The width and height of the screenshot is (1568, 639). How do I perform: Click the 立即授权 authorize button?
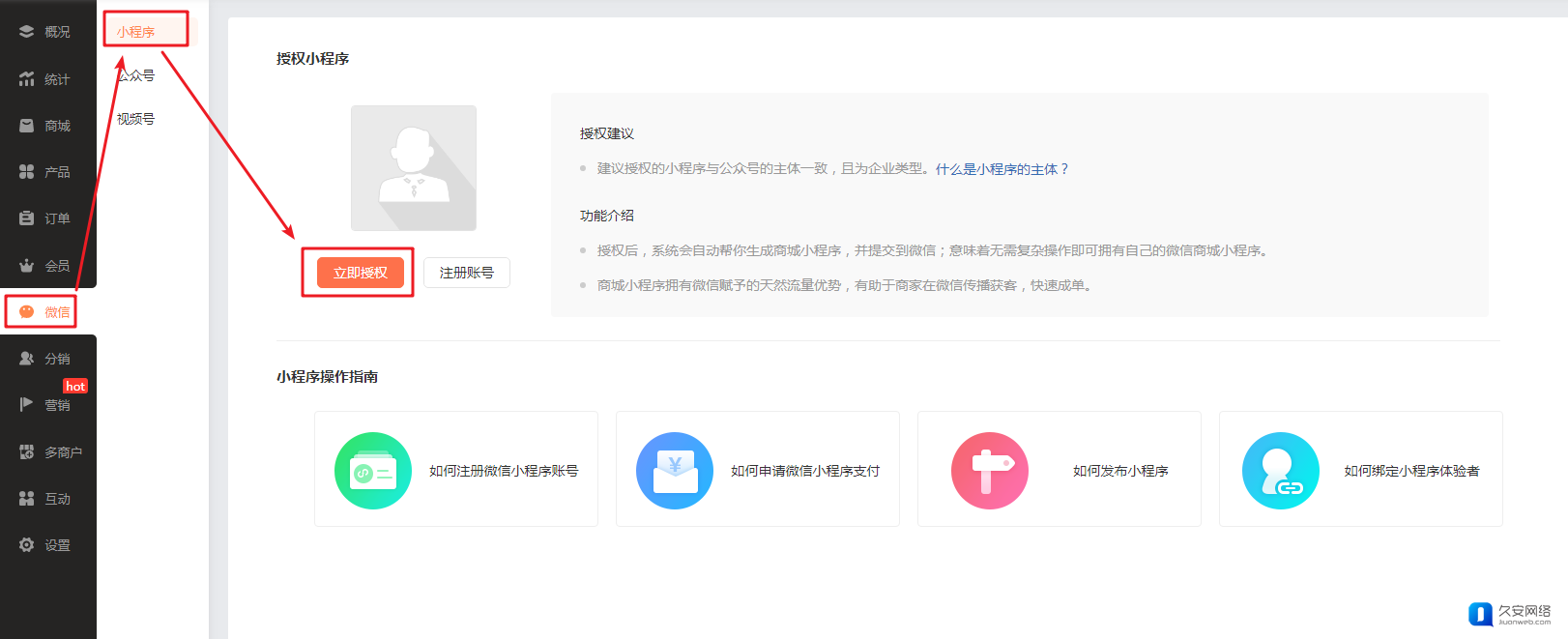click(x=360, y=273)
